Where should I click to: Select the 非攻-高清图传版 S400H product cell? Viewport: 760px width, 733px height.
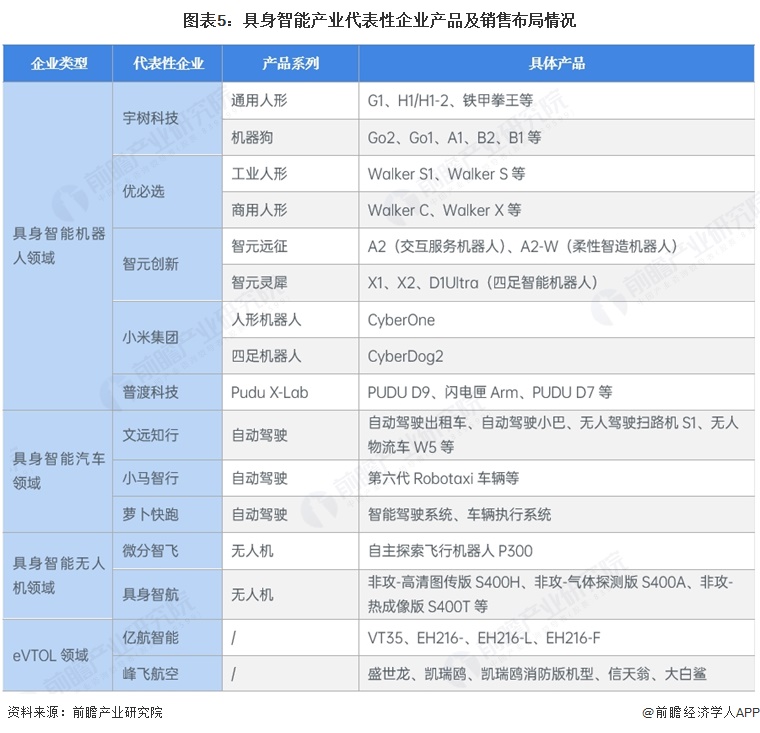click(x=556, y=594)
